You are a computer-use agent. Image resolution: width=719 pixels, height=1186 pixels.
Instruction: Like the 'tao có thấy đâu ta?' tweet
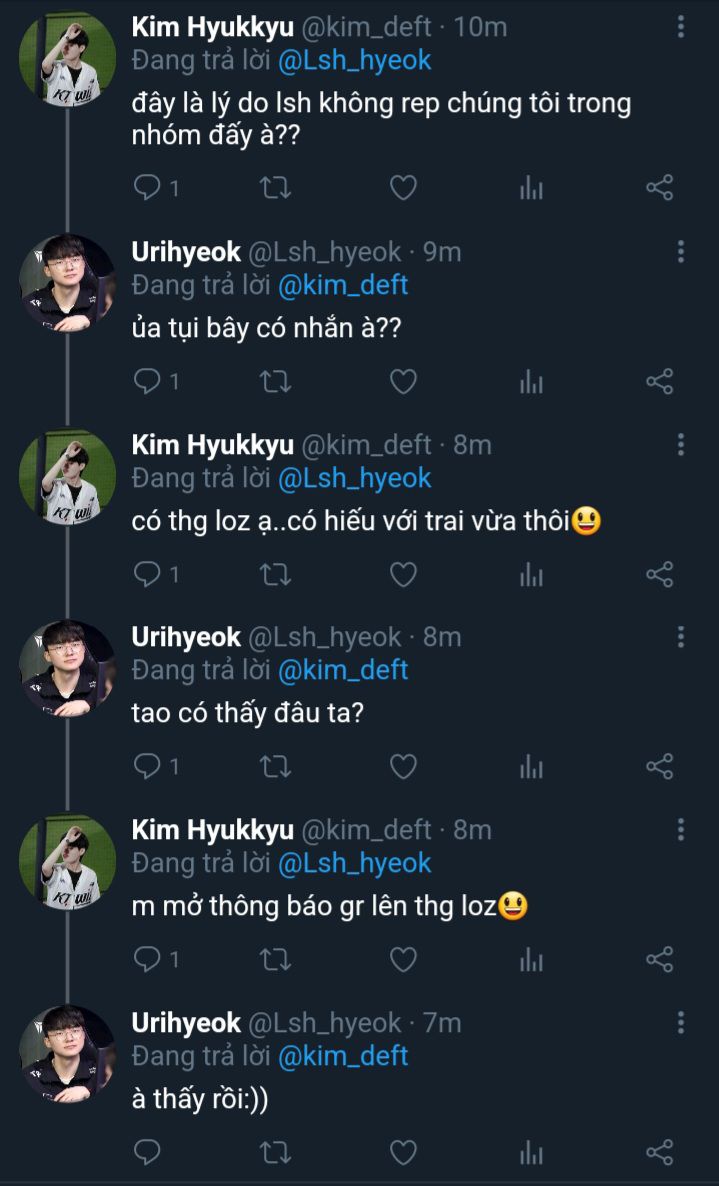coord(403,767)
